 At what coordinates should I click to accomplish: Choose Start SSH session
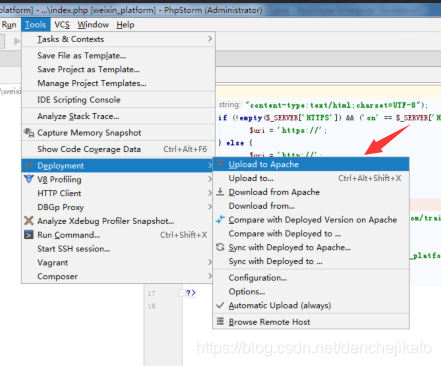[x=74, y=249]
